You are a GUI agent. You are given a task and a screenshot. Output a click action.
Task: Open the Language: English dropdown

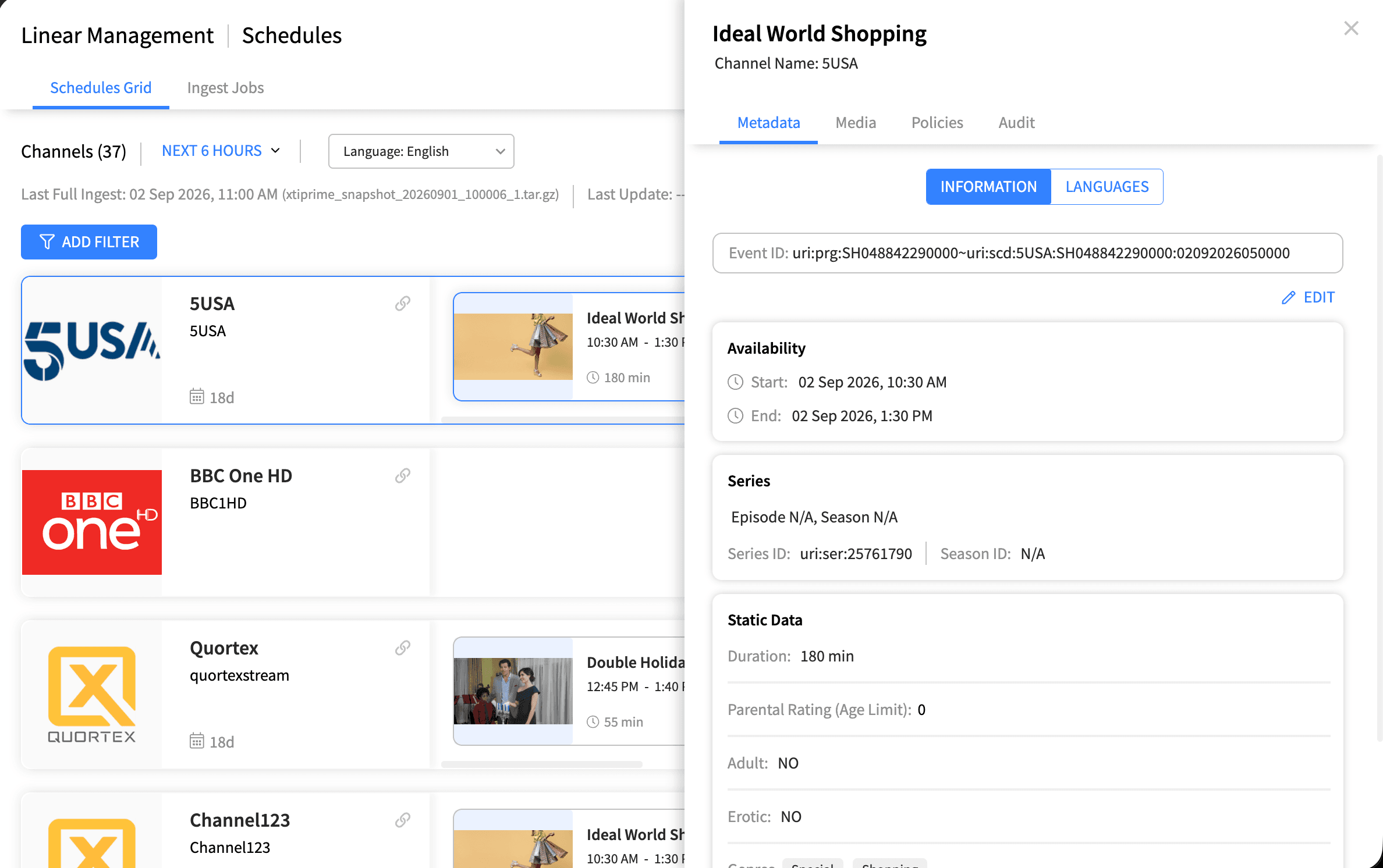[421, 151]
